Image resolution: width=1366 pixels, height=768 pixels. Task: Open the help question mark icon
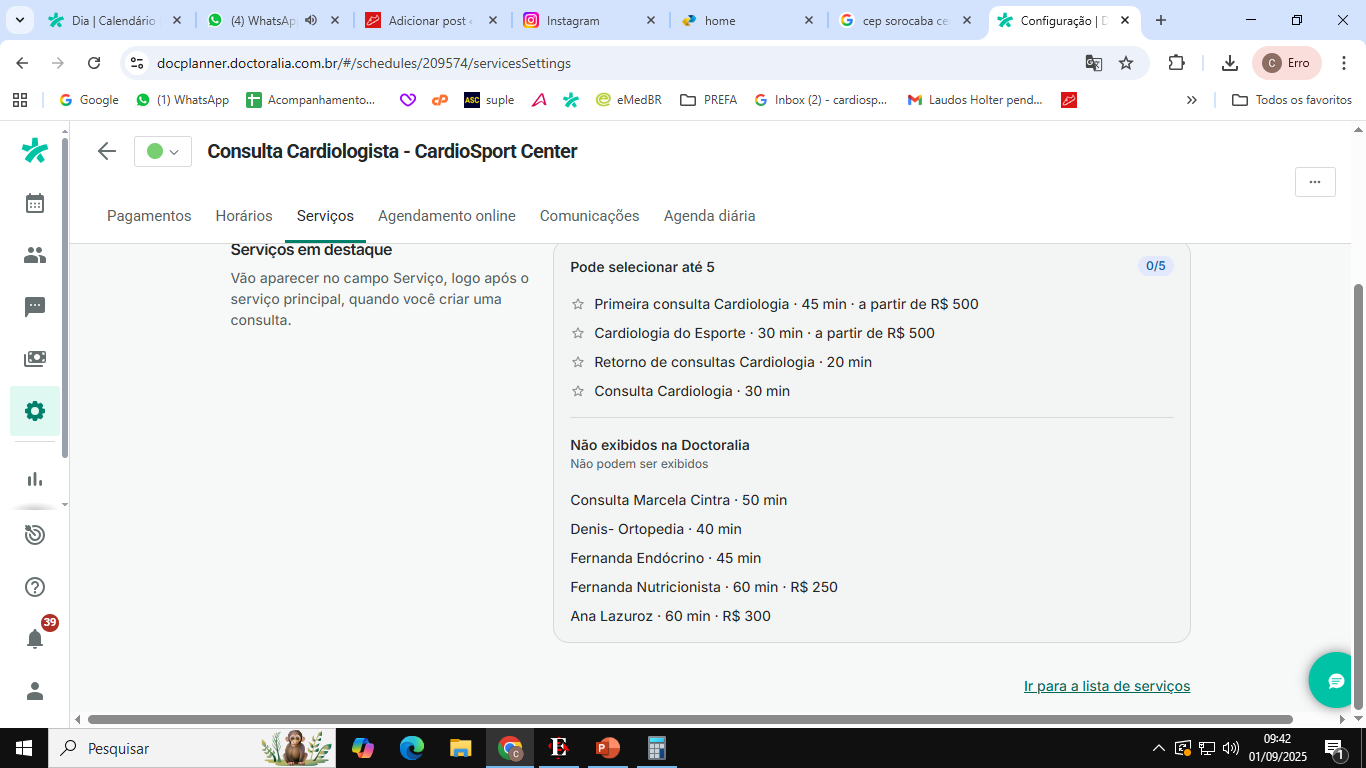[35, 587]
